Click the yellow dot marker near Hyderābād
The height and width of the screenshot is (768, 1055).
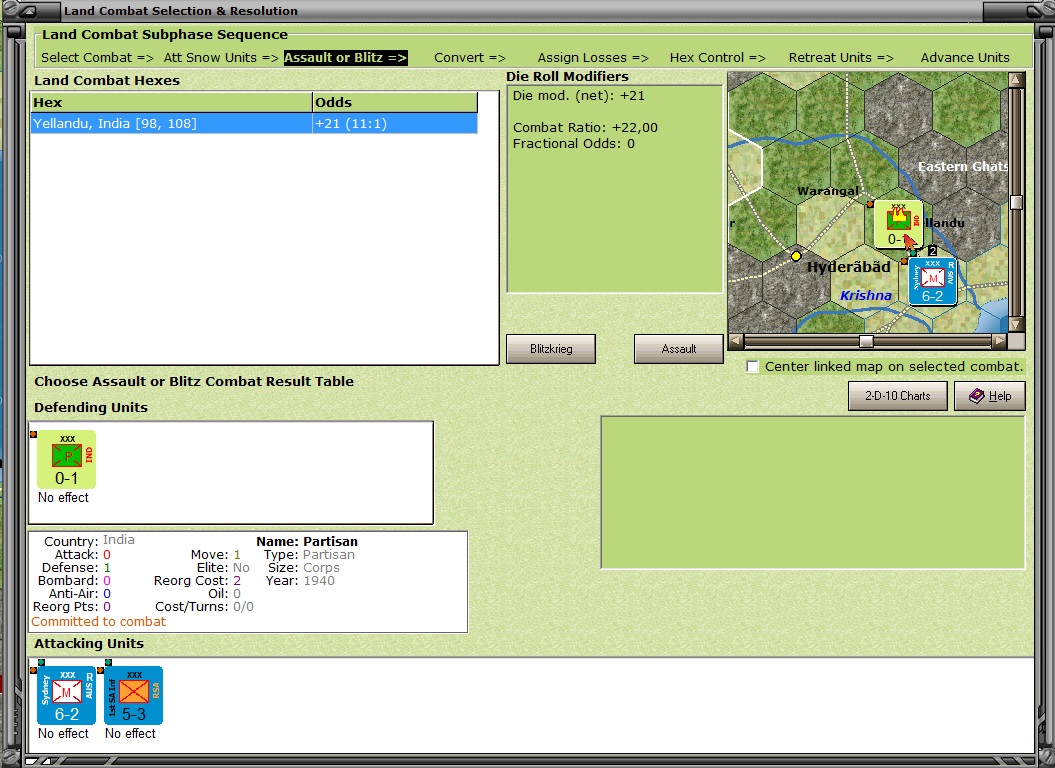point(796,256)
